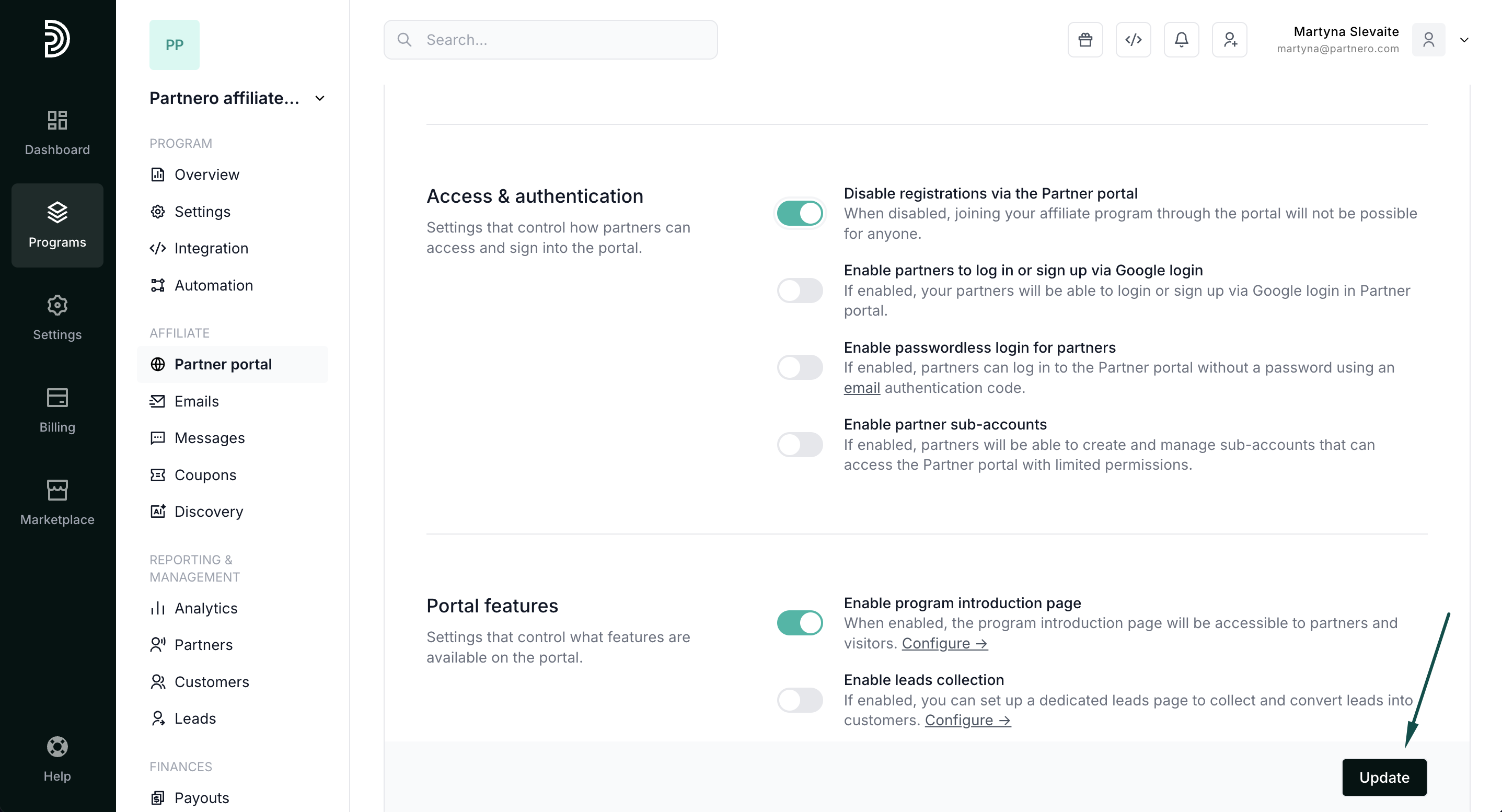This screenshot has height=812, width=1502.
Task: Open Dashboard in left rail
Action: pyautogui.click(x=57, y=133)
